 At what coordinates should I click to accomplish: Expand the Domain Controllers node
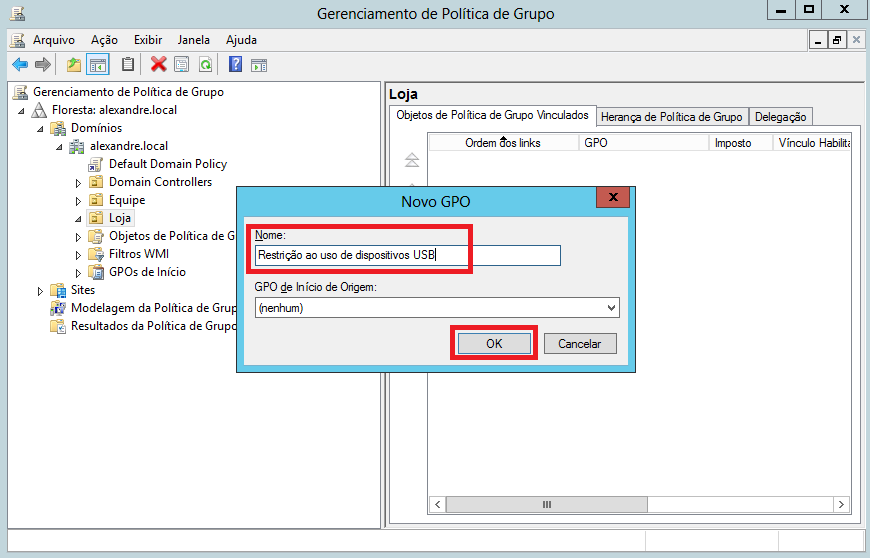78,182
